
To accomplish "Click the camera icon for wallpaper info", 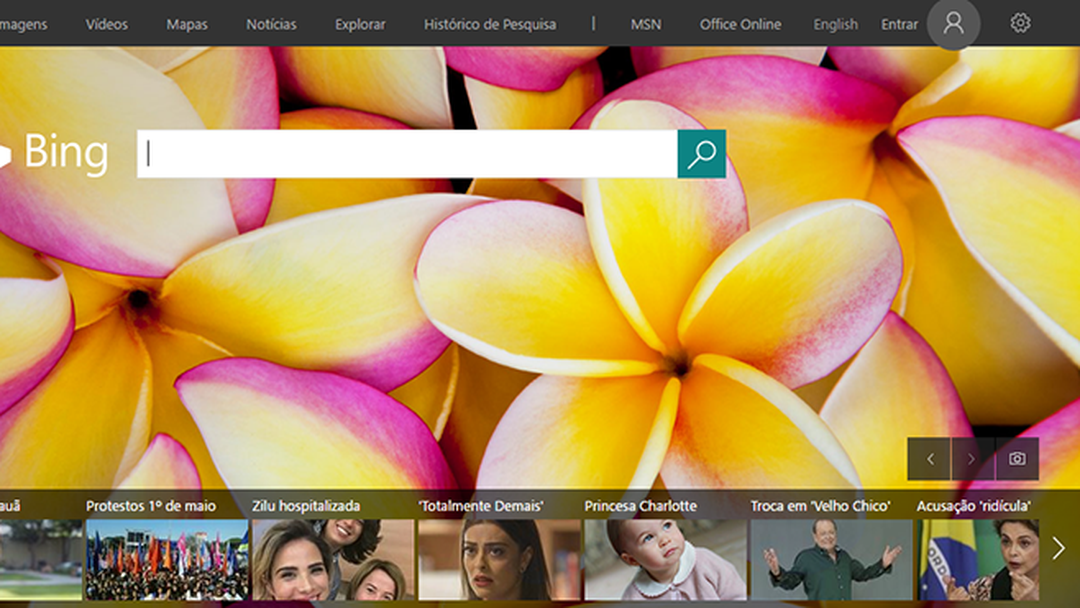I will (1016, 458).
